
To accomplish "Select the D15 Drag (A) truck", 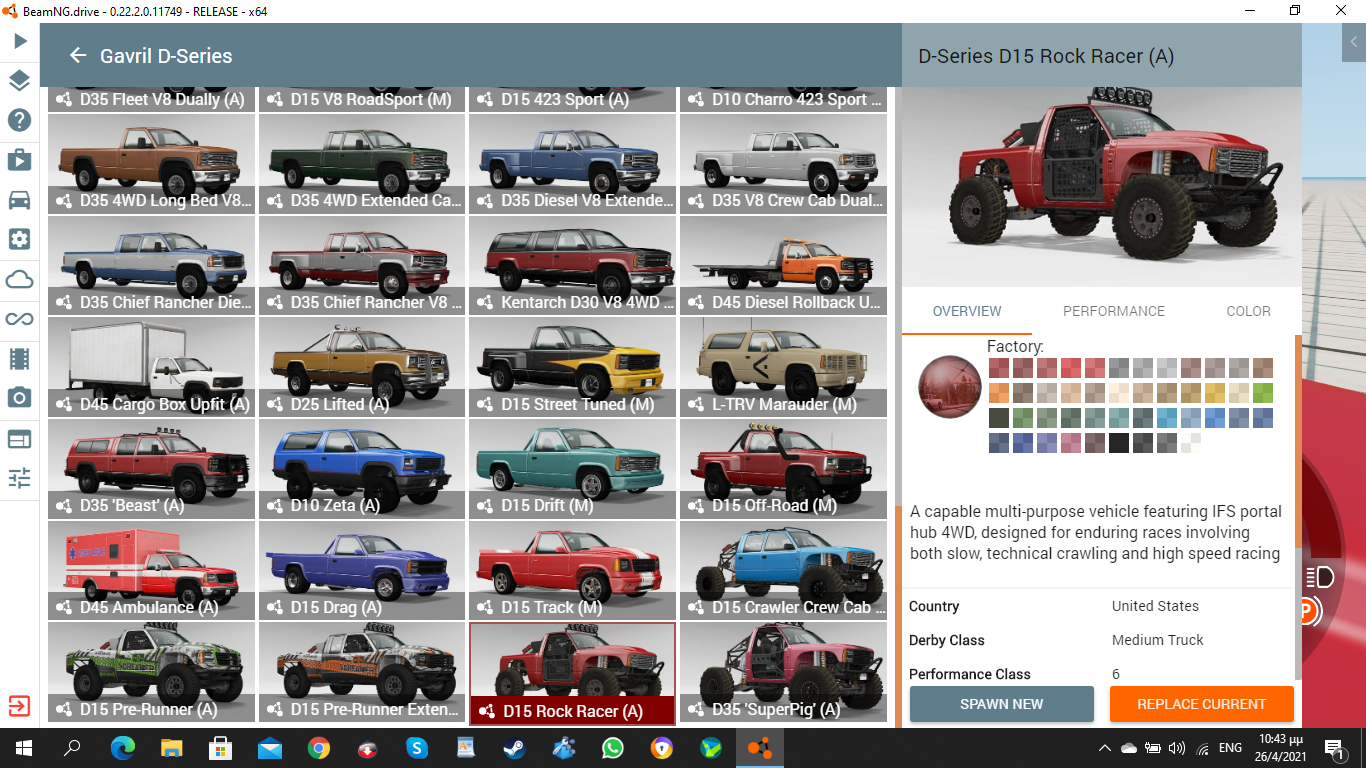I will [363, 570].
